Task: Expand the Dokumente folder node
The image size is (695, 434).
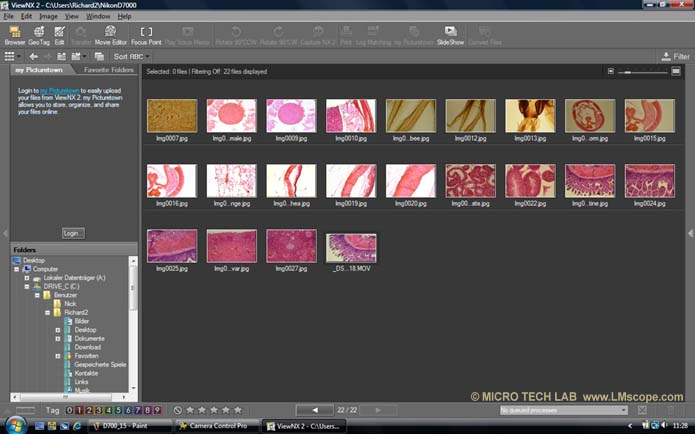Action: pos(58,339)
